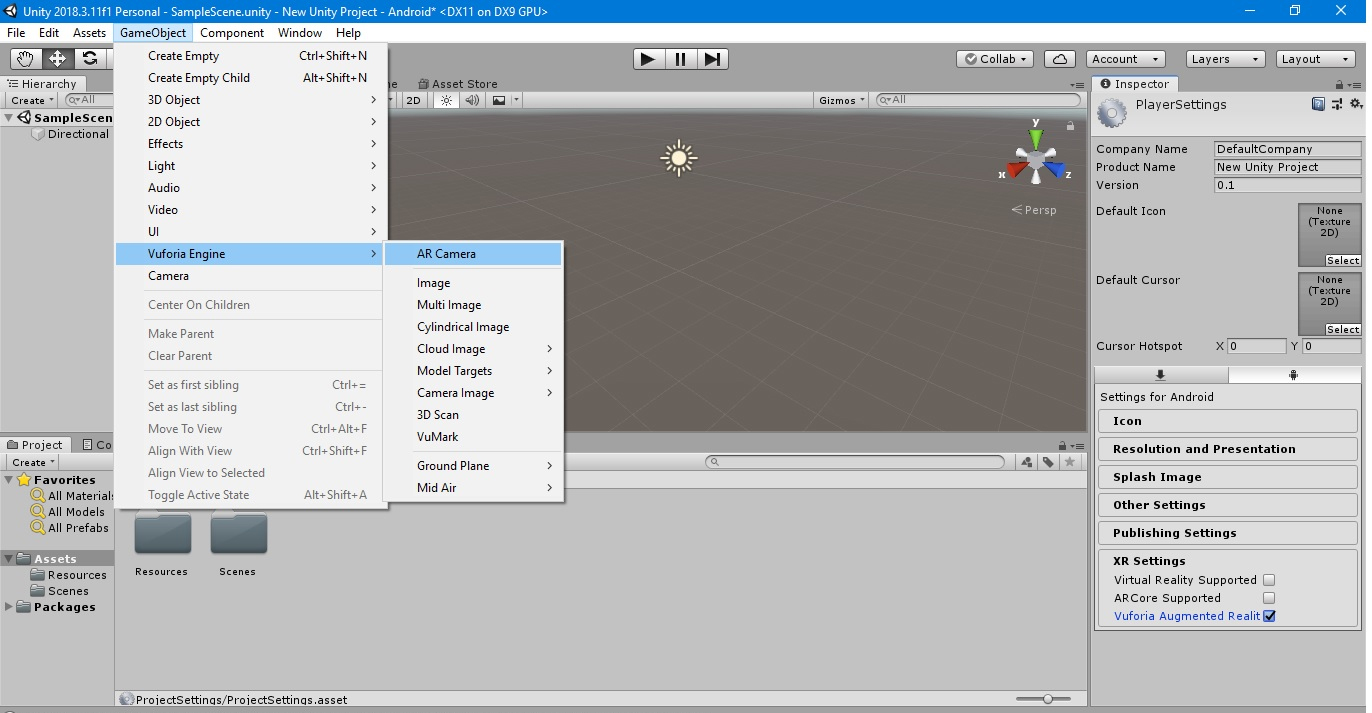Viewport: 1372px width, 713px height.
Task: Open the Account dropdown
Action: [1126, 59]
